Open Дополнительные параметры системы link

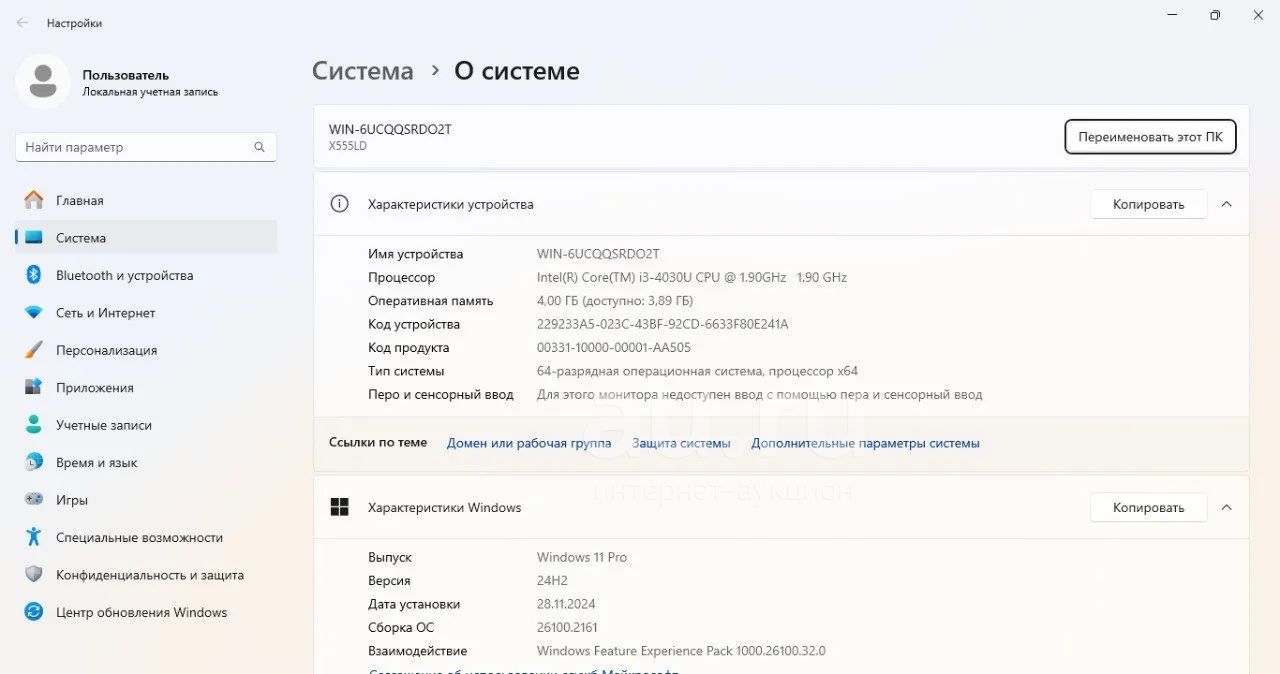[x=865, y=443]
